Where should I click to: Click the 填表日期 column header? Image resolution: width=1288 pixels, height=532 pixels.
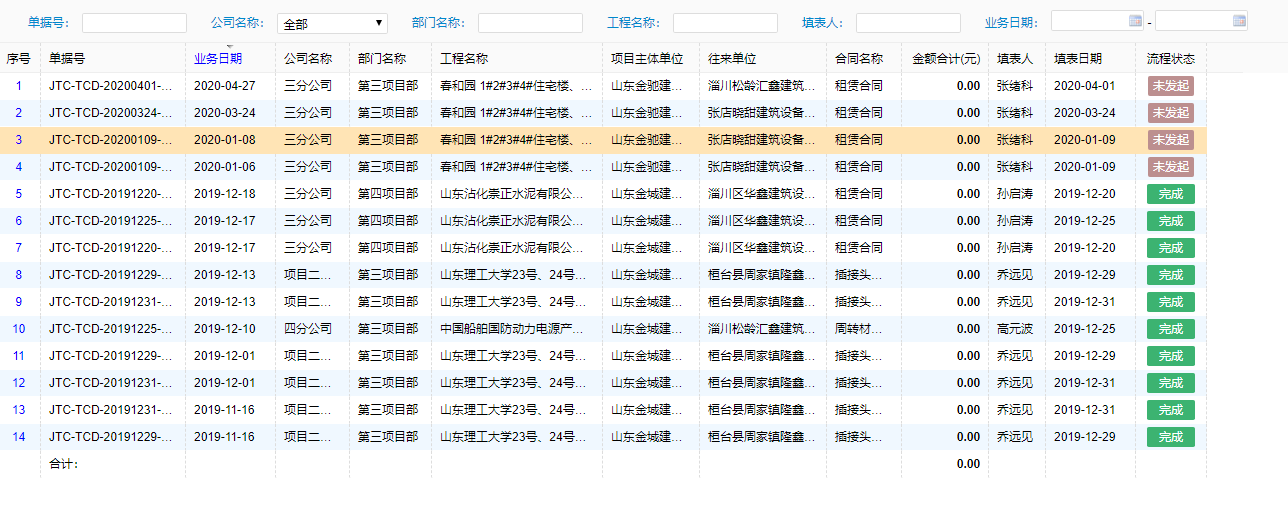[1078, 59]
